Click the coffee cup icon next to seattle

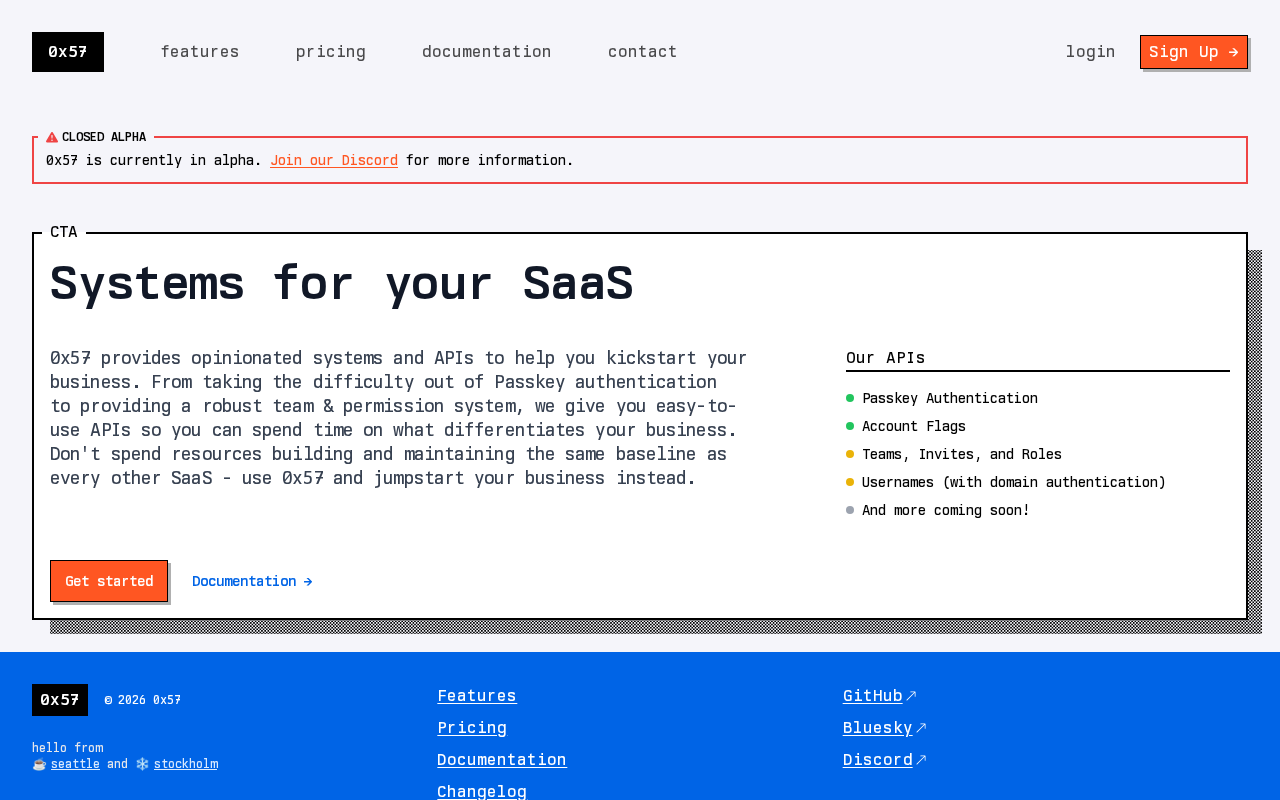point(39,764)
